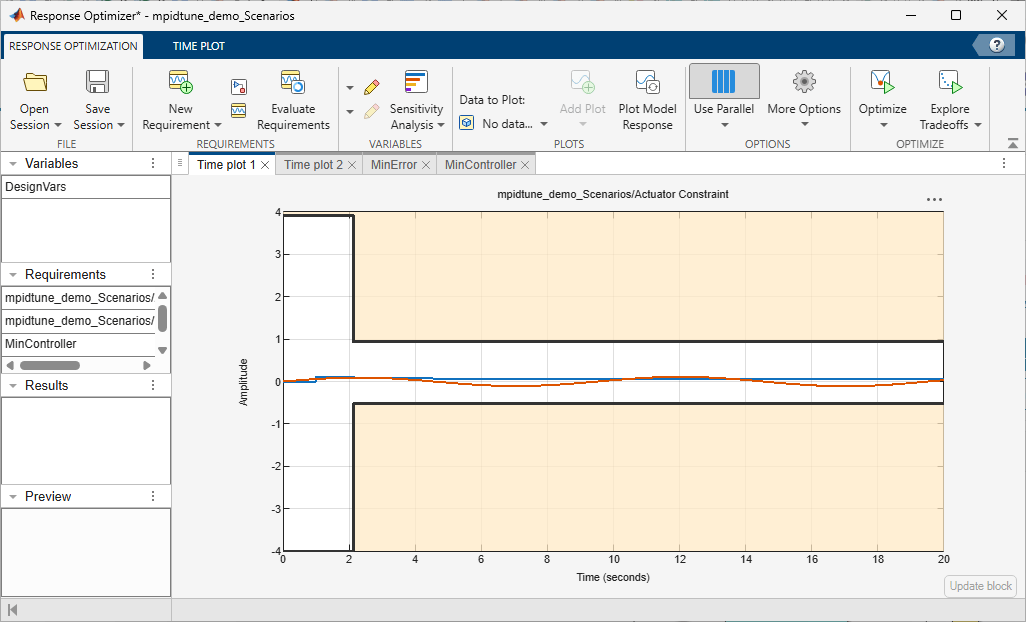Open the More Options dropdown arrow

805,125
